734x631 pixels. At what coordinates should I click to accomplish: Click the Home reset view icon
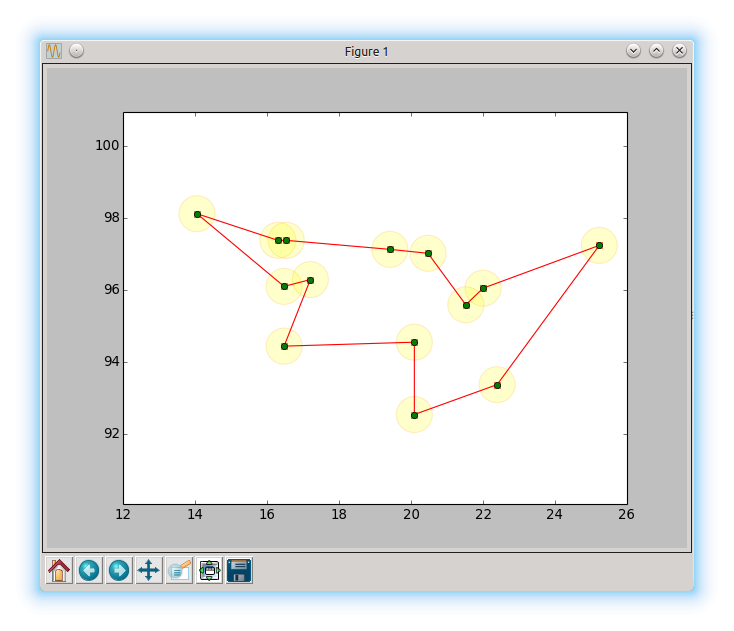[x=59, y=571]
